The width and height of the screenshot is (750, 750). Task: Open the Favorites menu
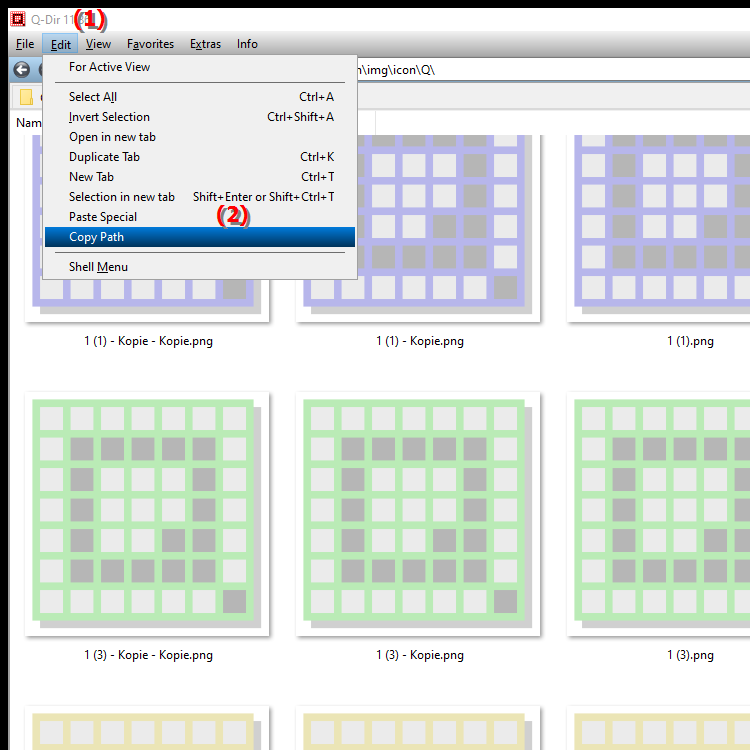tap(150, 44)
